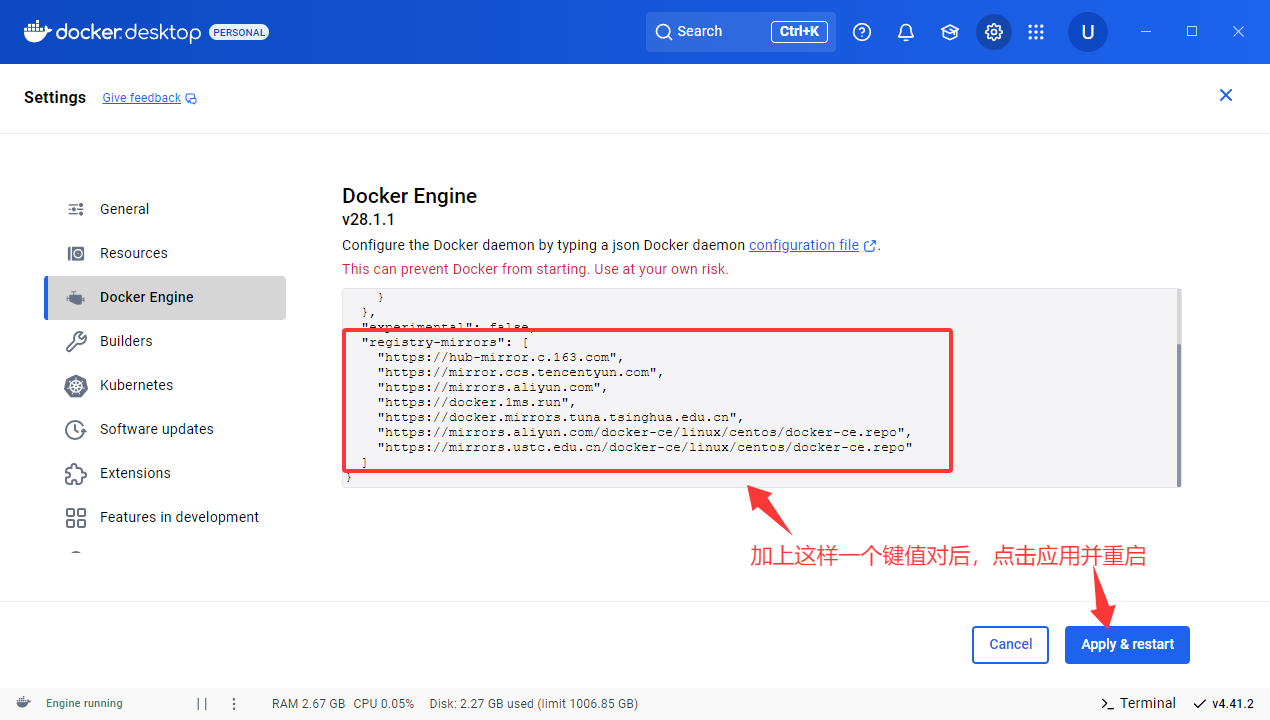
Task: Click the version v4.41.2 update indicator
Action: (1224, 703)
